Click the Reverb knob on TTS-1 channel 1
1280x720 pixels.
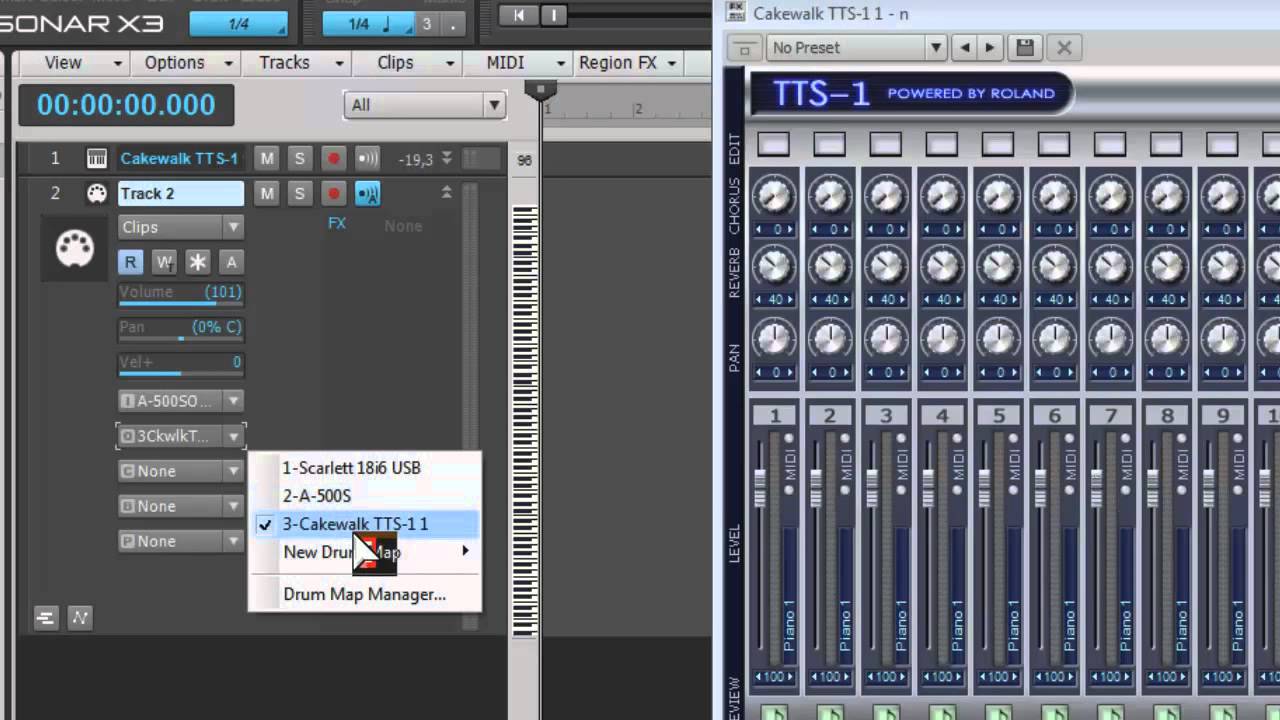774,266
